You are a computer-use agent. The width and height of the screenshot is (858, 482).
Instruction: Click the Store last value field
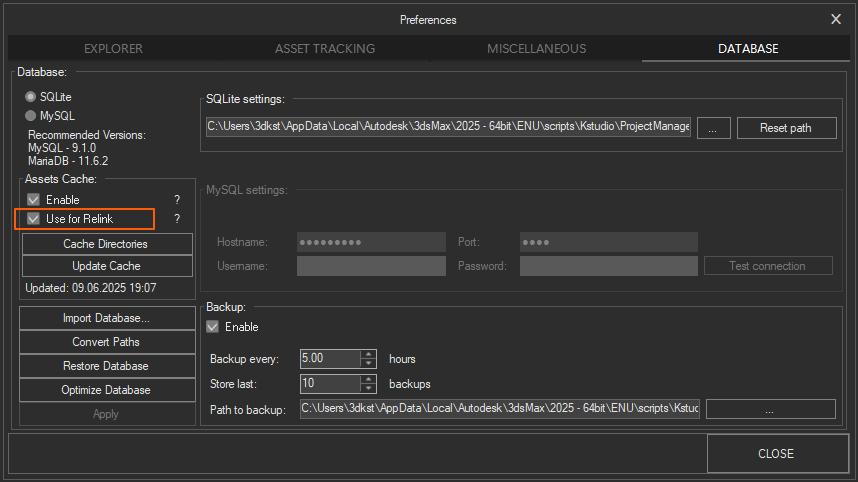click(331, 383)
